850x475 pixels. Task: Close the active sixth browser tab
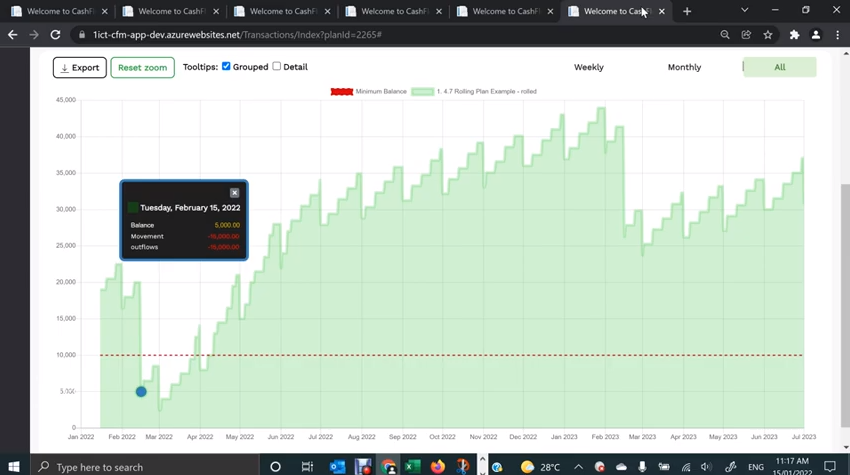pyautogui.click(x=661, y=11)
